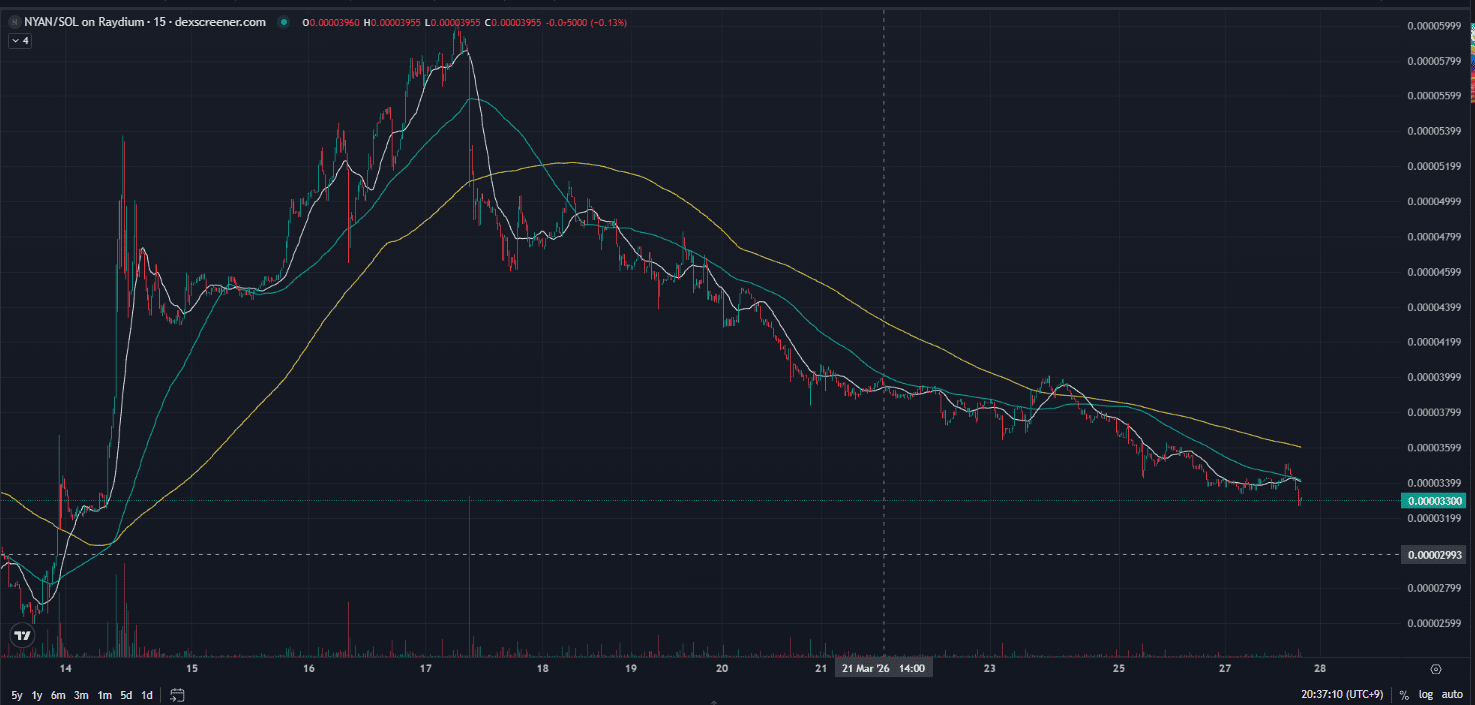The height and width of the screenshot is (705, 1475).
Task: Choose the 5d time range
Action: [x=126, y=694]
